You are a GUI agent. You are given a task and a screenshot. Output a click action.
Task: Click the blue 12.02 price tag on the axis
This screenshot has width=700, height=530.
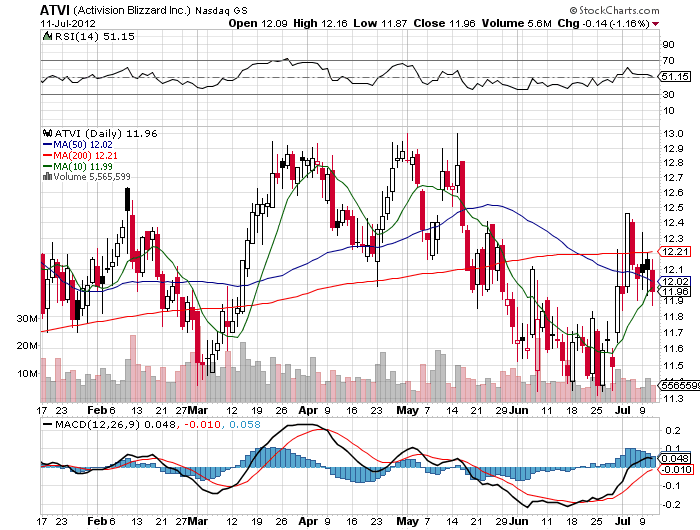tap(675, 281)
